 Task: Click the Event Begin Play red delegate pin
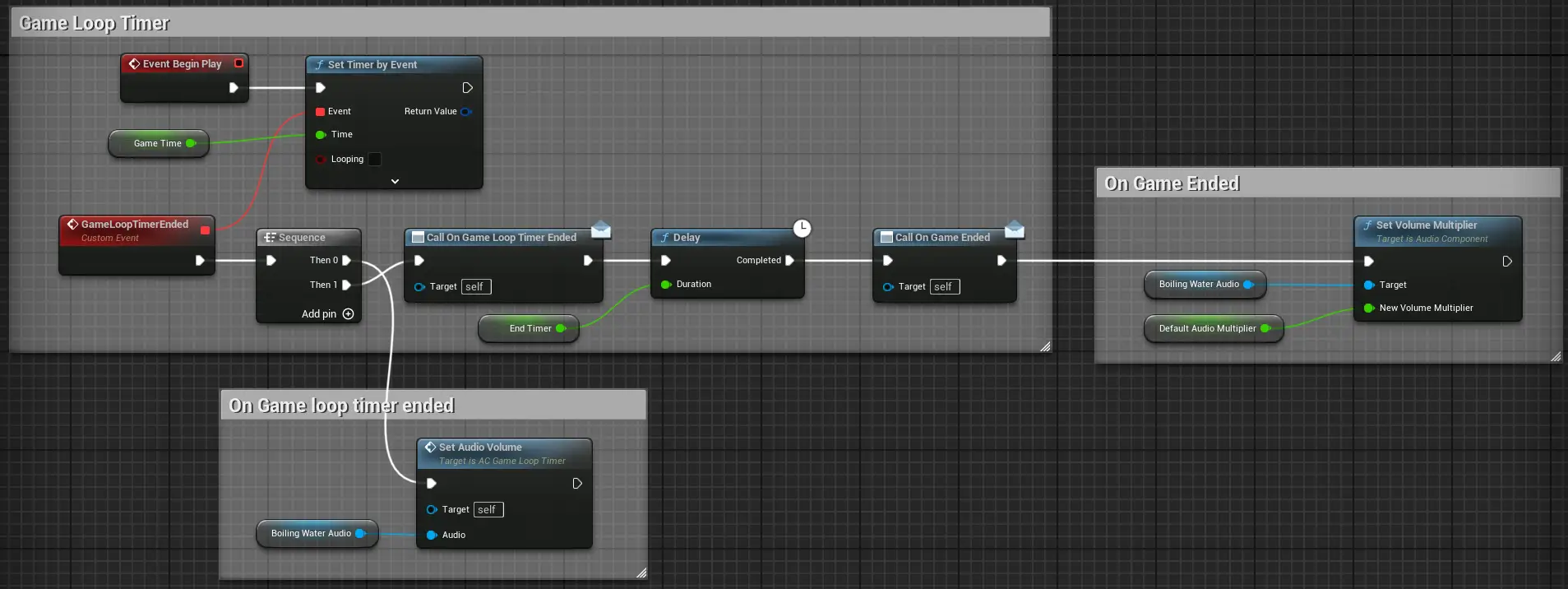coord(238,63)
